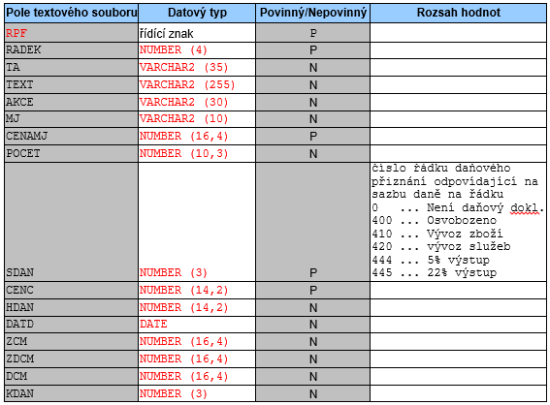This screenshot has height=405, width=550.
Task: Select the SDAN field cell
Action: coord(72,222)
